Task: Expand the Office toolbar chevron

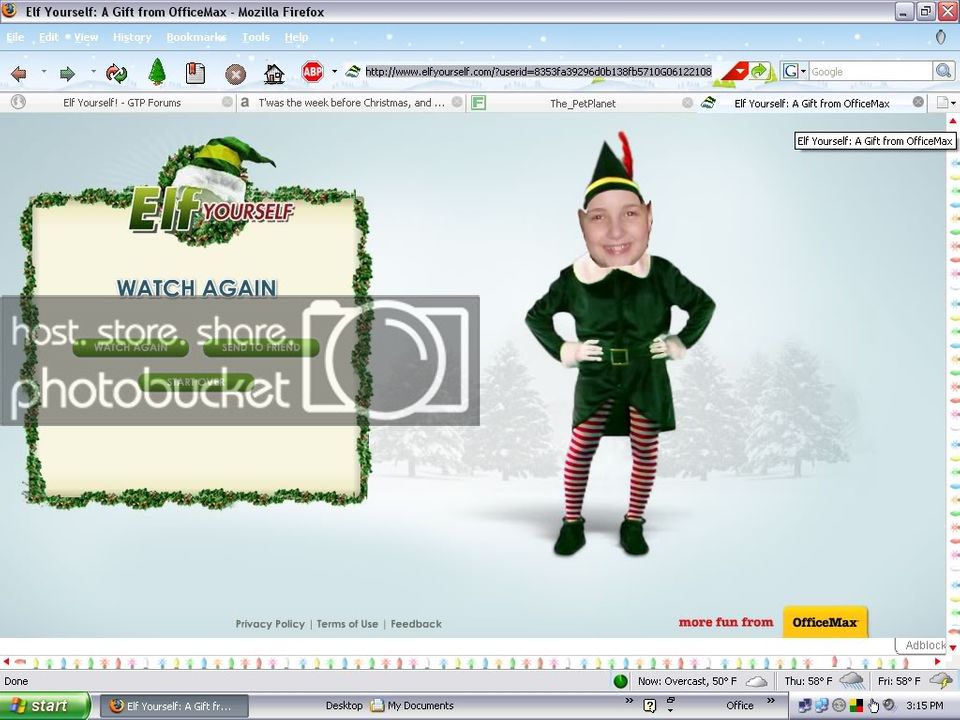Action: click(770, 700)
